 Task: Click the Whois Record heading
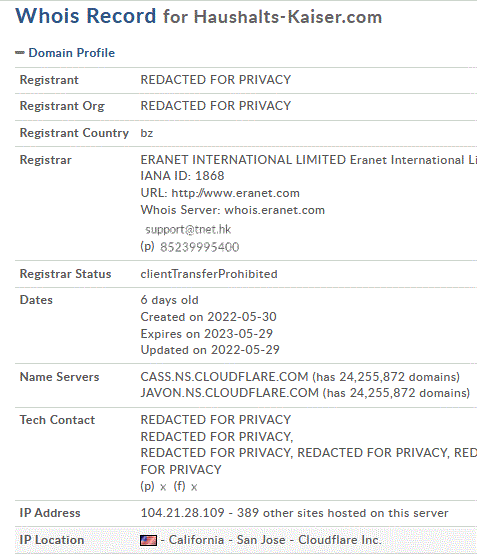click(86, 16)
